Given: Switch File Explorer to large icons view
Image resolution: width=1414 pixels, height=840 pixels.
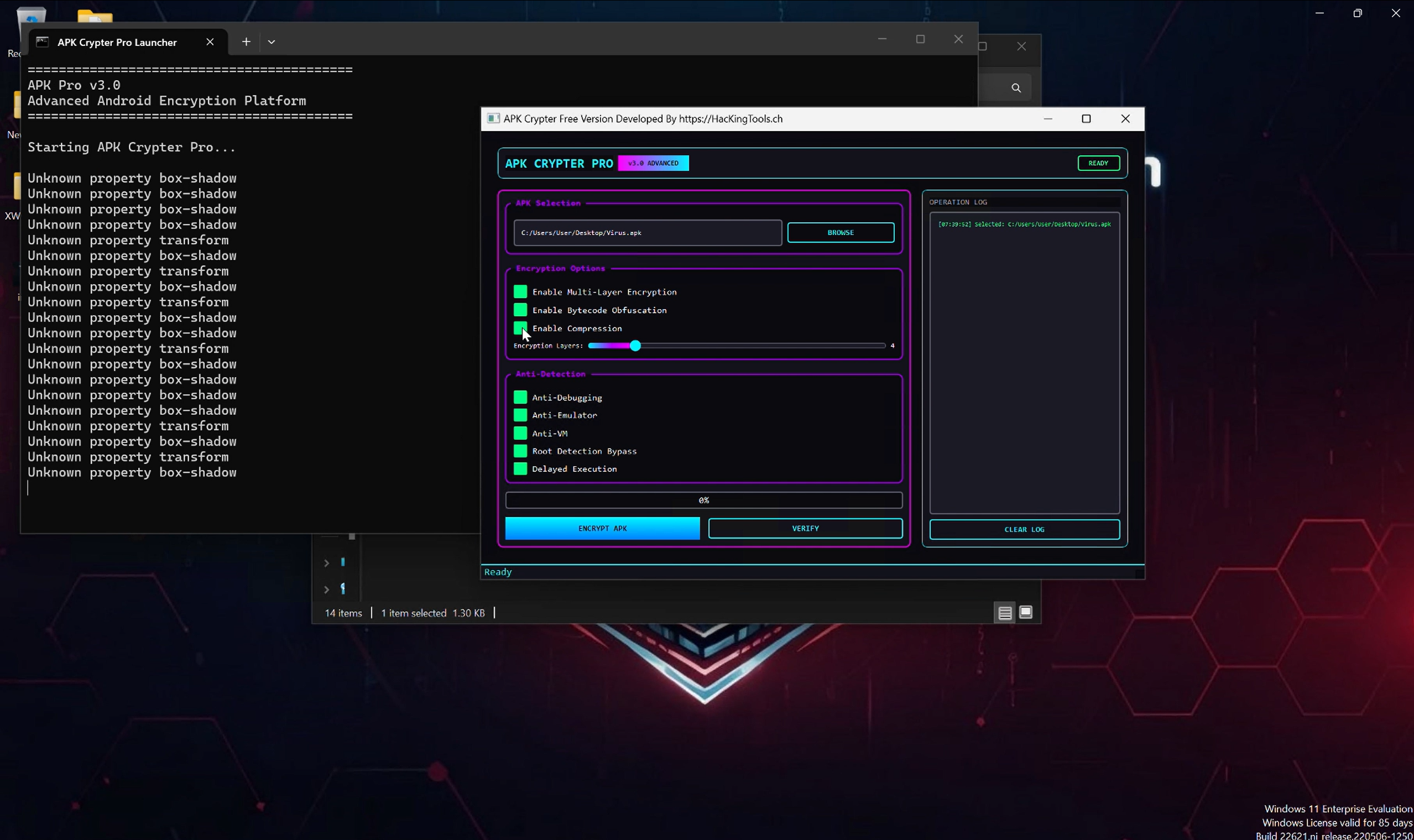Looking at the screenshot, I should coord(1026,613).
